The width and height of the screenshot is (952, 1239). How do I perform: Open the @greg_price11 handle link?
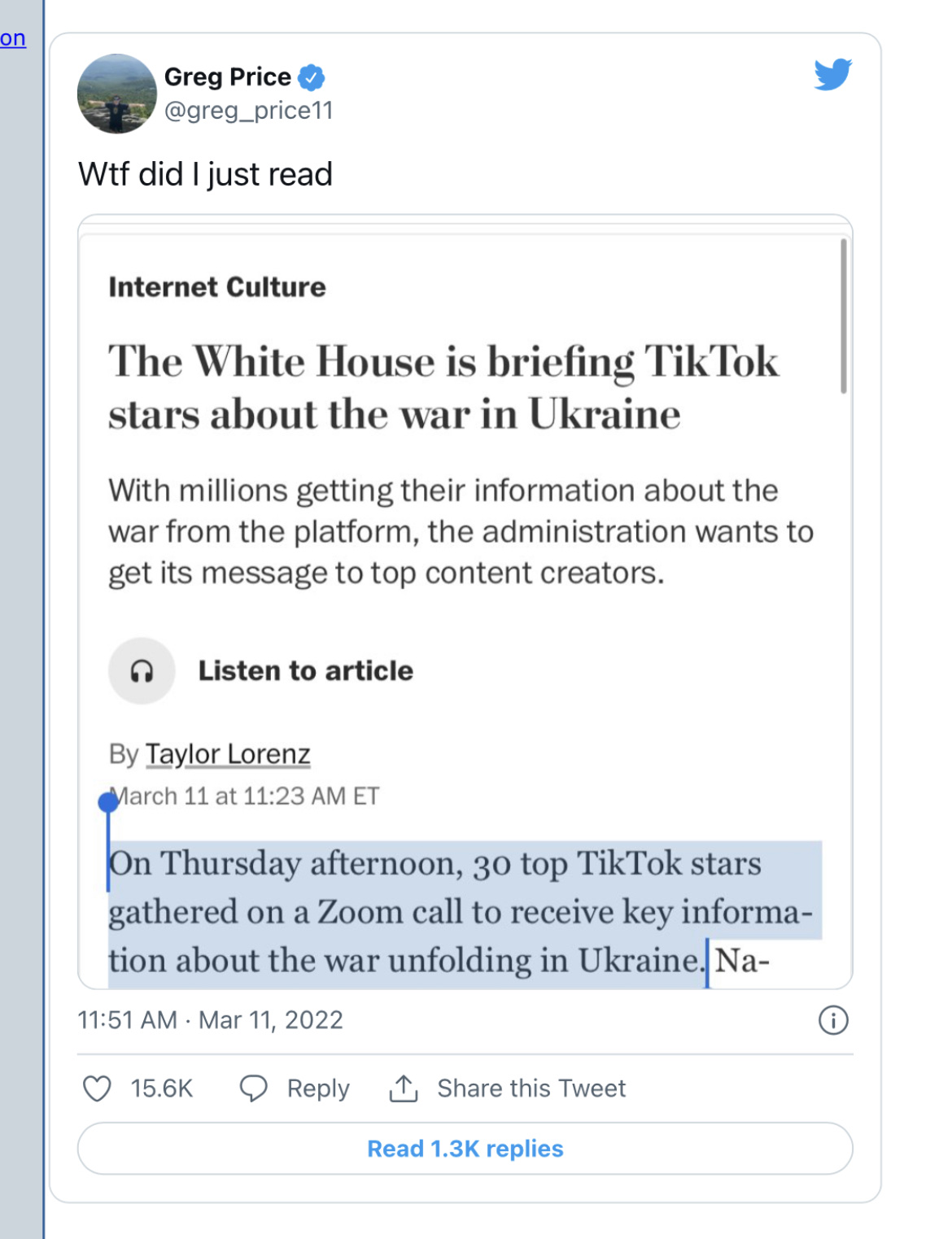pyautogui.click(x=249, y=111)
